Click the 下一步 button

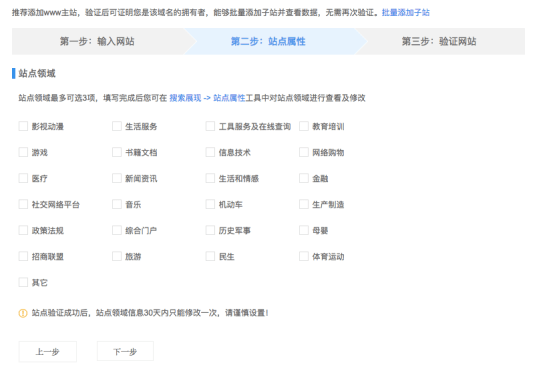click(125, 351)
